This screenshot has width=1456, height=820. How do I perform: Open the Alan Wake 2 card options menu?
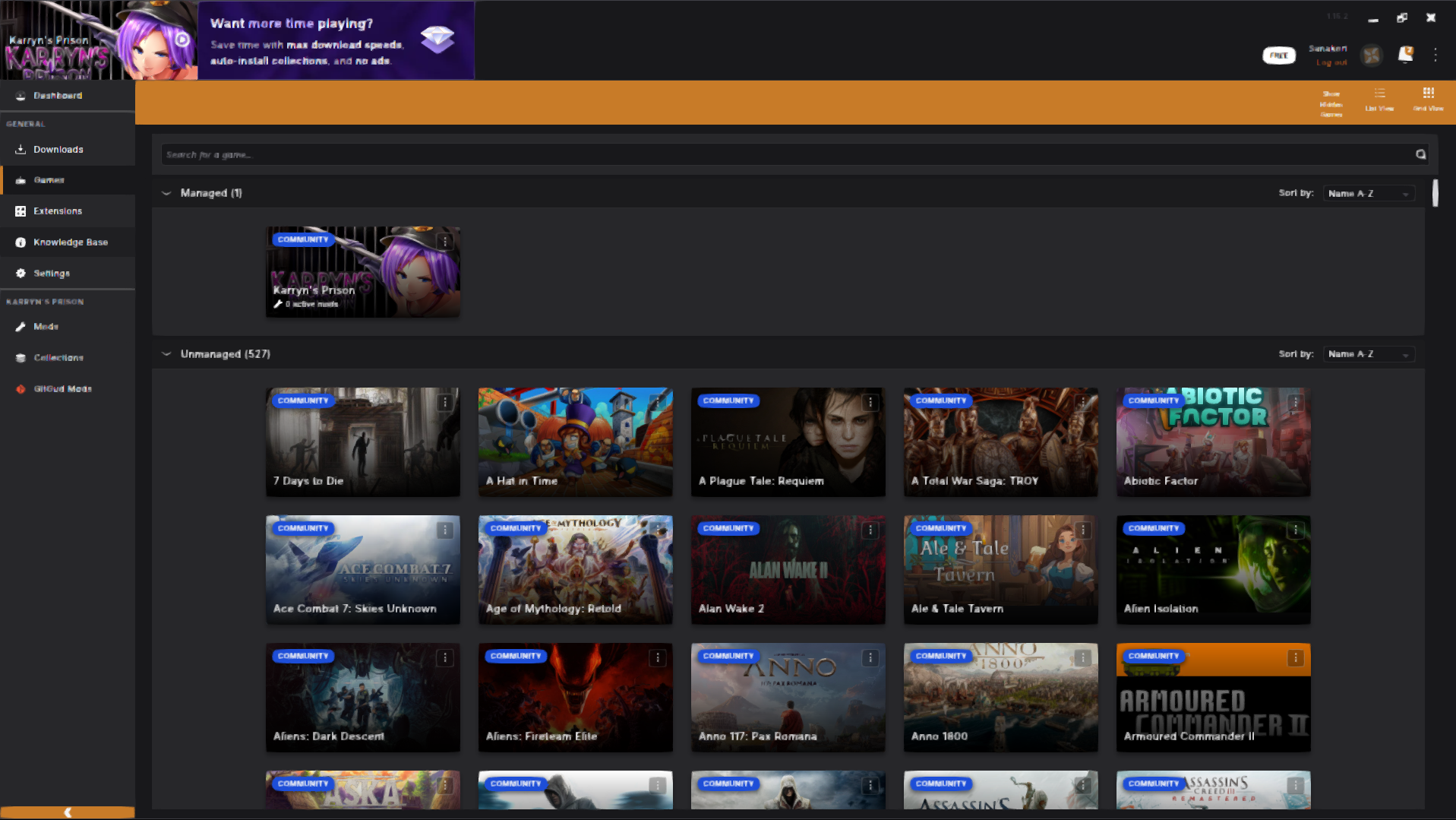click(x=870, y=530)
